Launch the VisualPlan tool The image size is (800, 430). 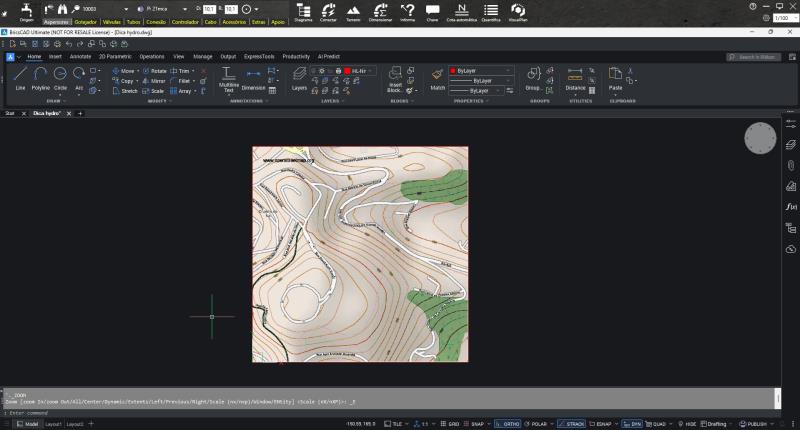tap(518, 11)
